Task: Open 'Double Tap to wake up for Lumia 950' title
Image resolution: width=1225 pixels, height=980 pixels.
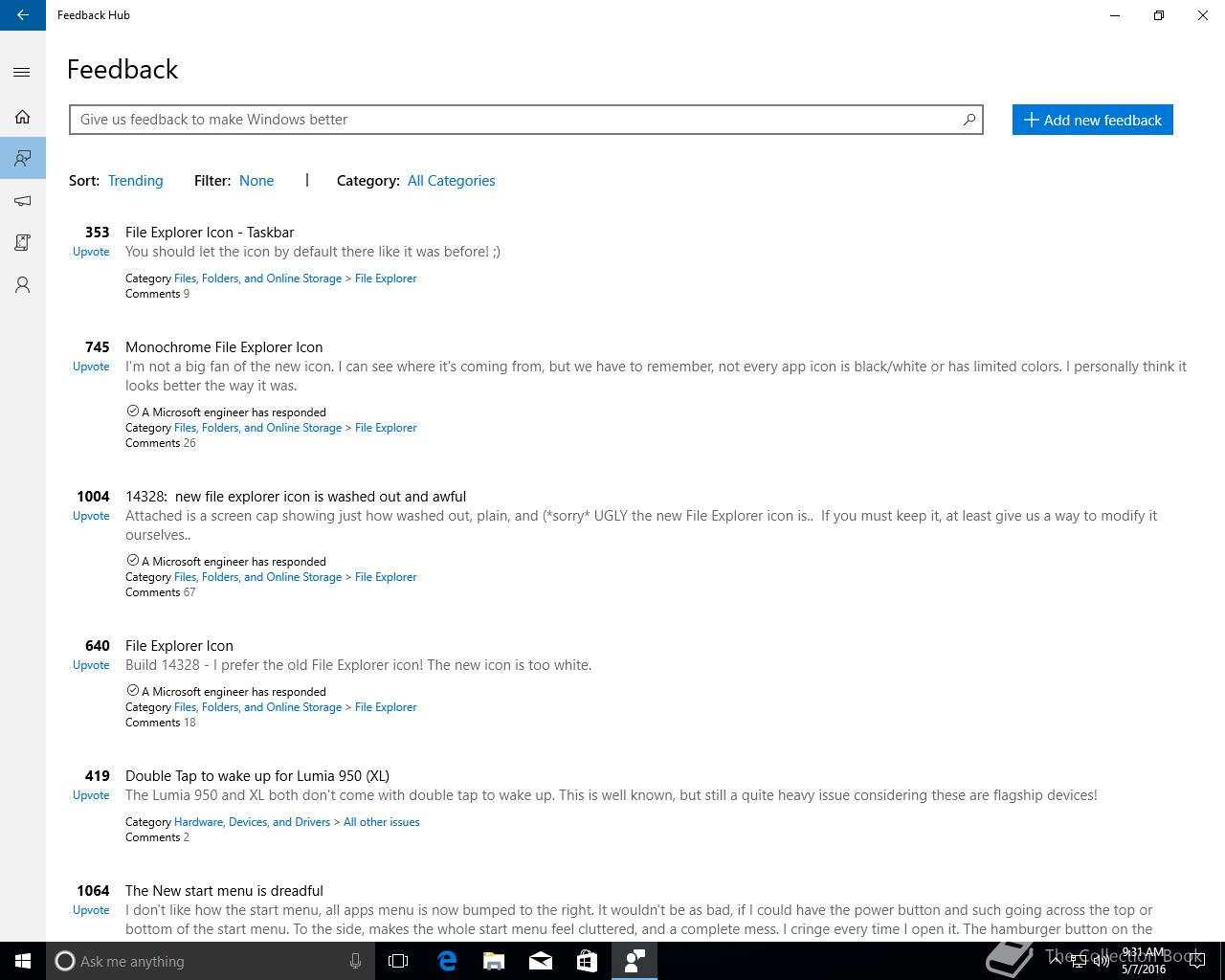Action: coord(257,776)
